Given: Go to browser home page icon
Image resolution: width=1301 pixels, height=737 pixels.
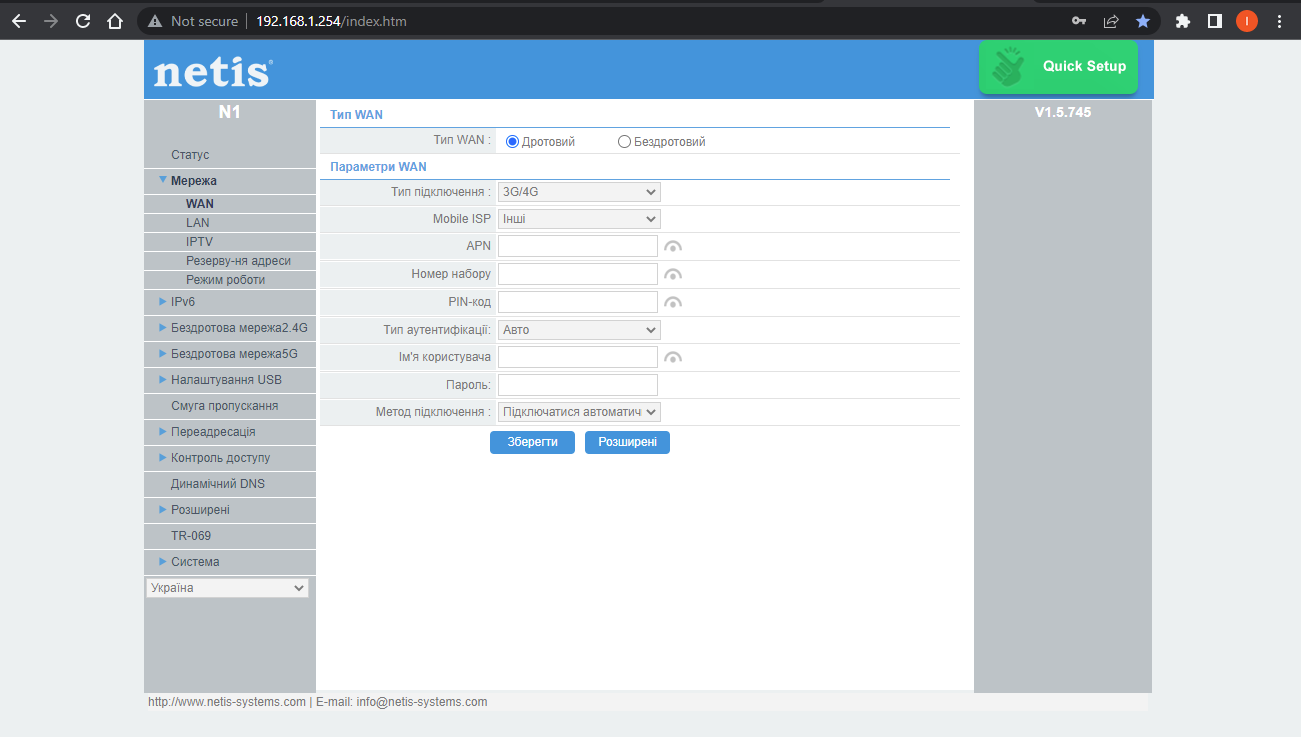Looking at the screenshot, I should pos(115,21).
